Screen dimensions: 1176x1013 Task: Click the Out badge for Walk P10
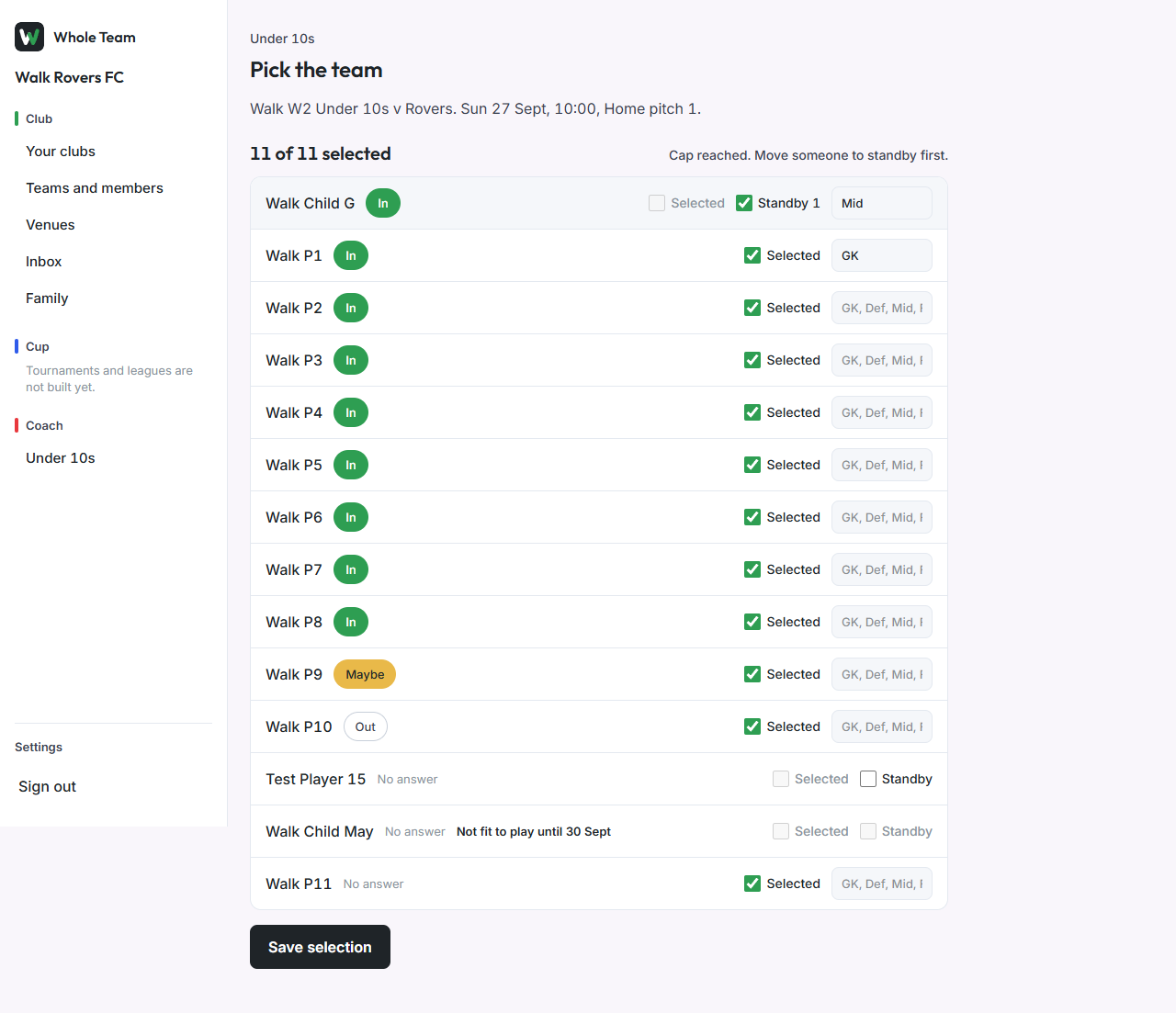click(366, 726)
